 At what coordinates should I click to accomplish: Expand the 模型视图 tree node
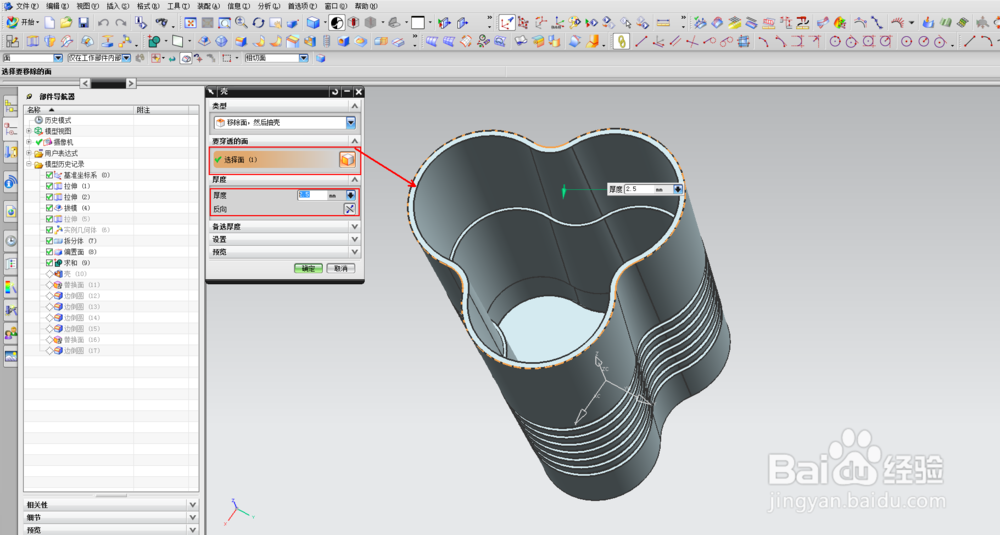pyautogui.click(x=29, y=131)
